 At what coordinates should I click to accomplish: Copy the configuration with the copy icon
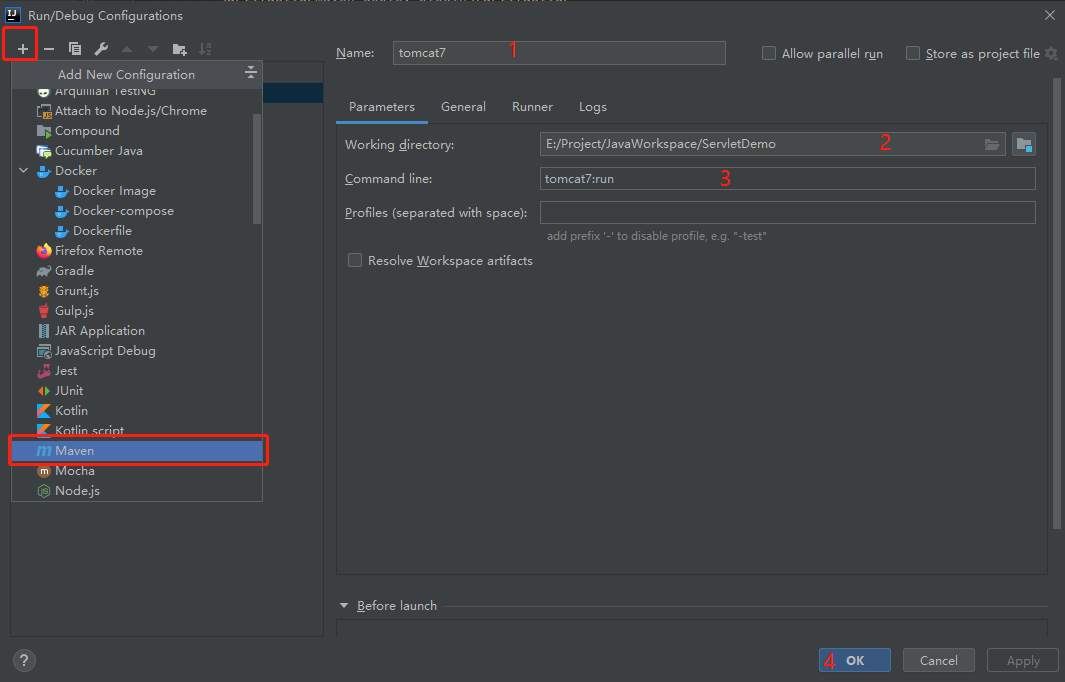(x=75, y=49)
